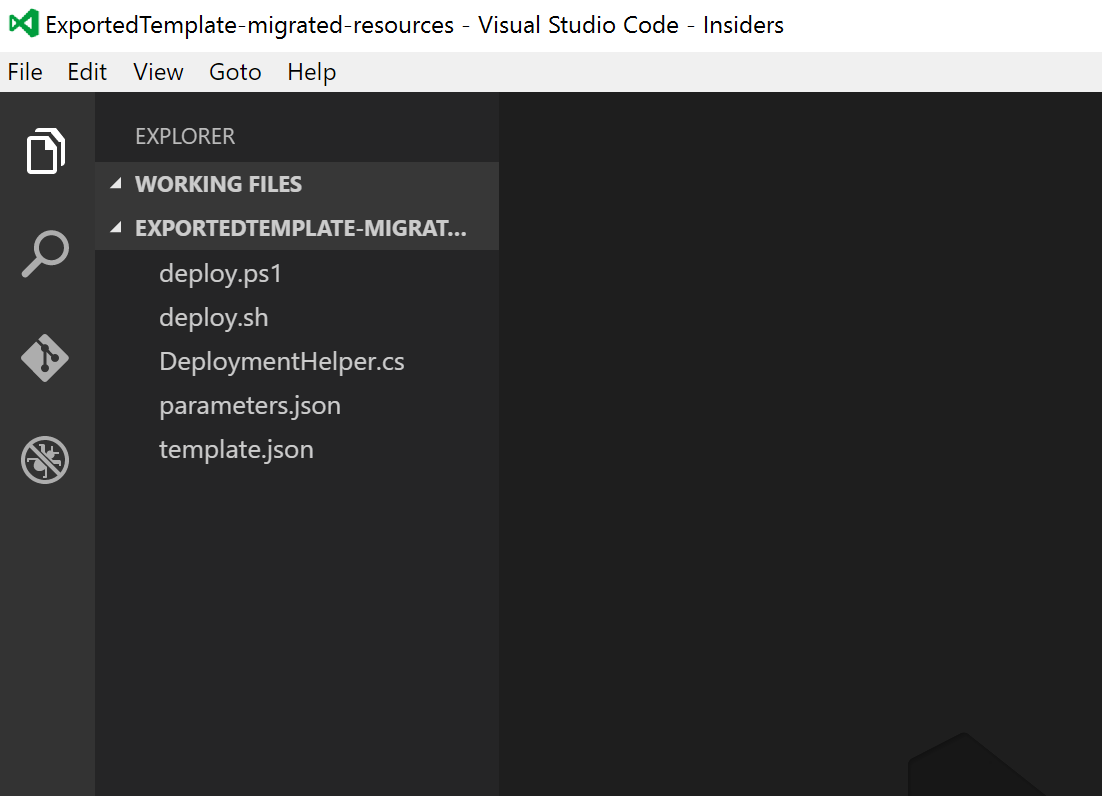The height and width of the screenshot is (796, 1102).
Task: Open the File menu
Action: click(x=25, y=72)
